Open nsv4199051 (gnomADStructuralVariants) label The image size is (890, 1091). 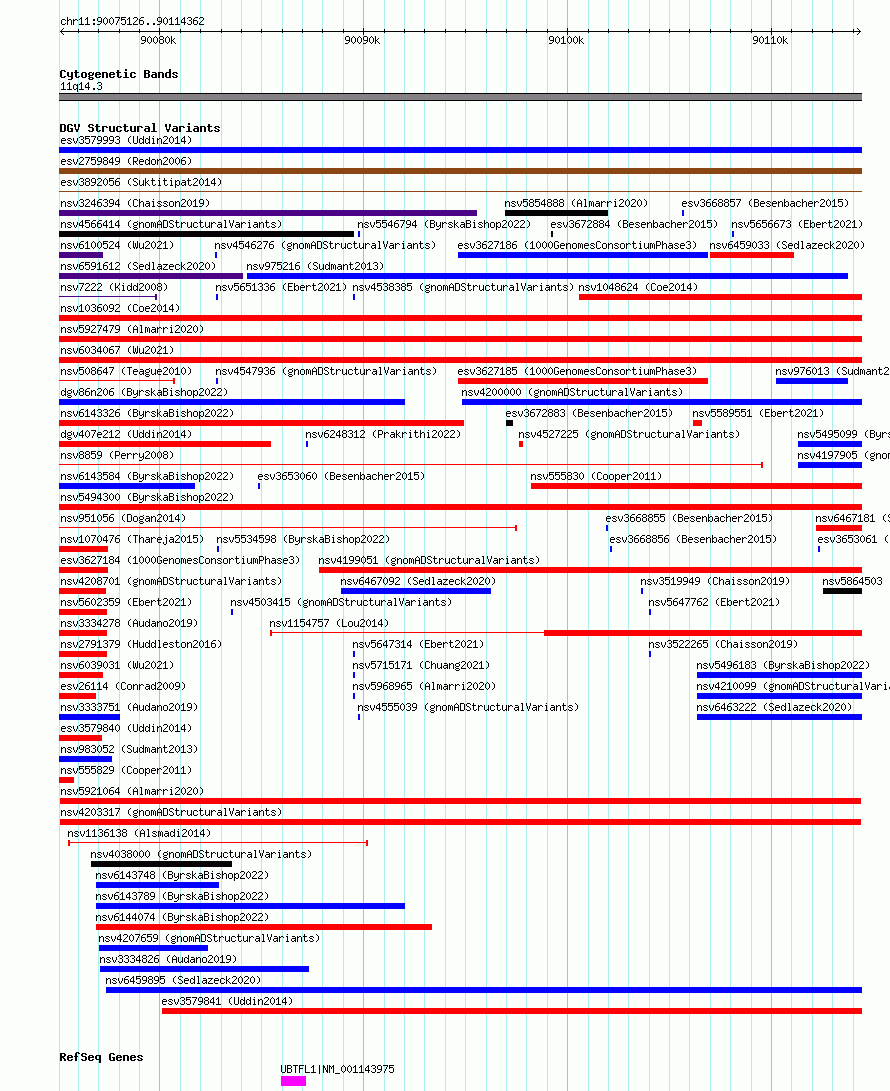(x=429, y=559)
